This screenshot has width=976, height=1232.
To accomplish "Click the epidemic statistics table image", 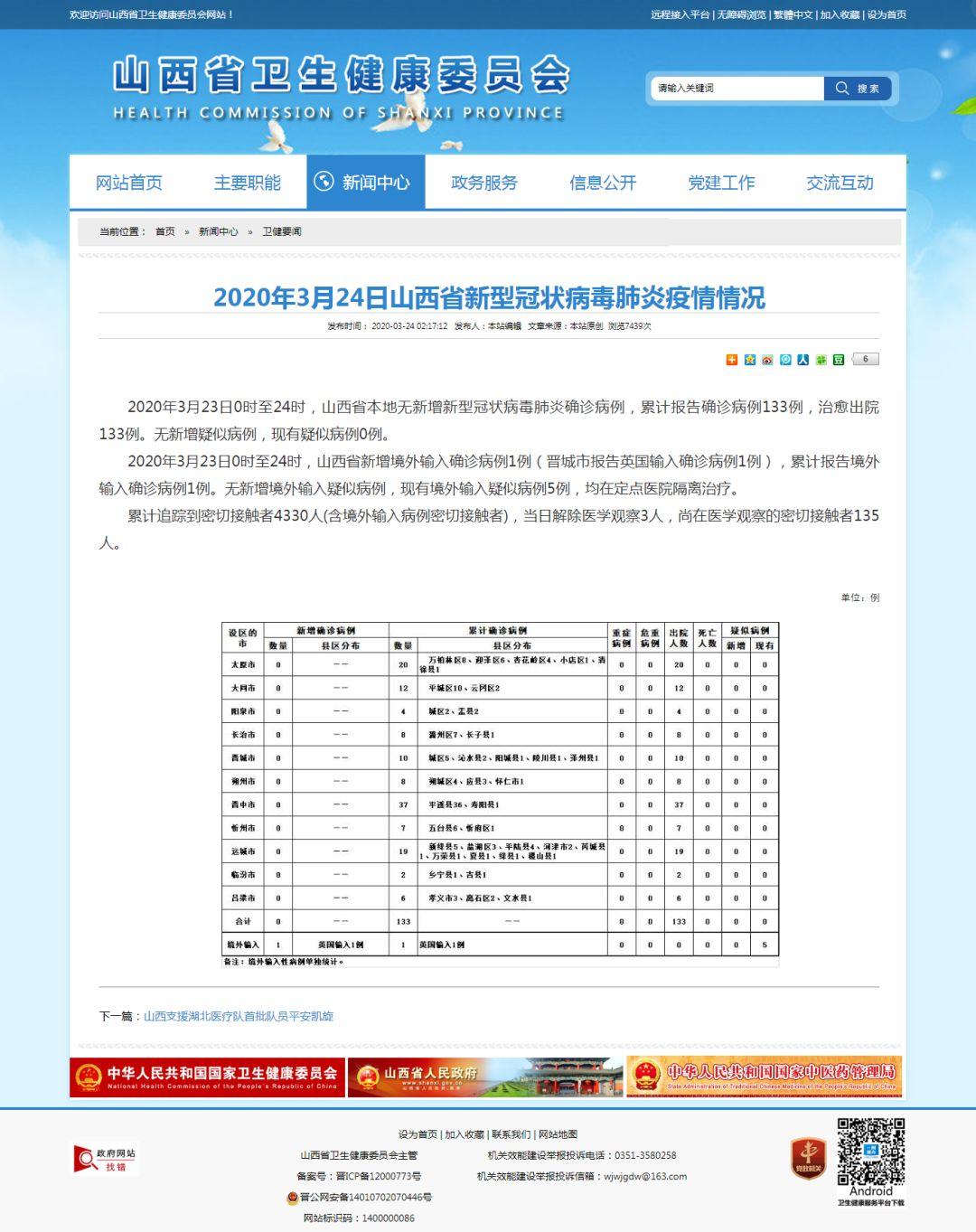I will (x=501, y=795).
